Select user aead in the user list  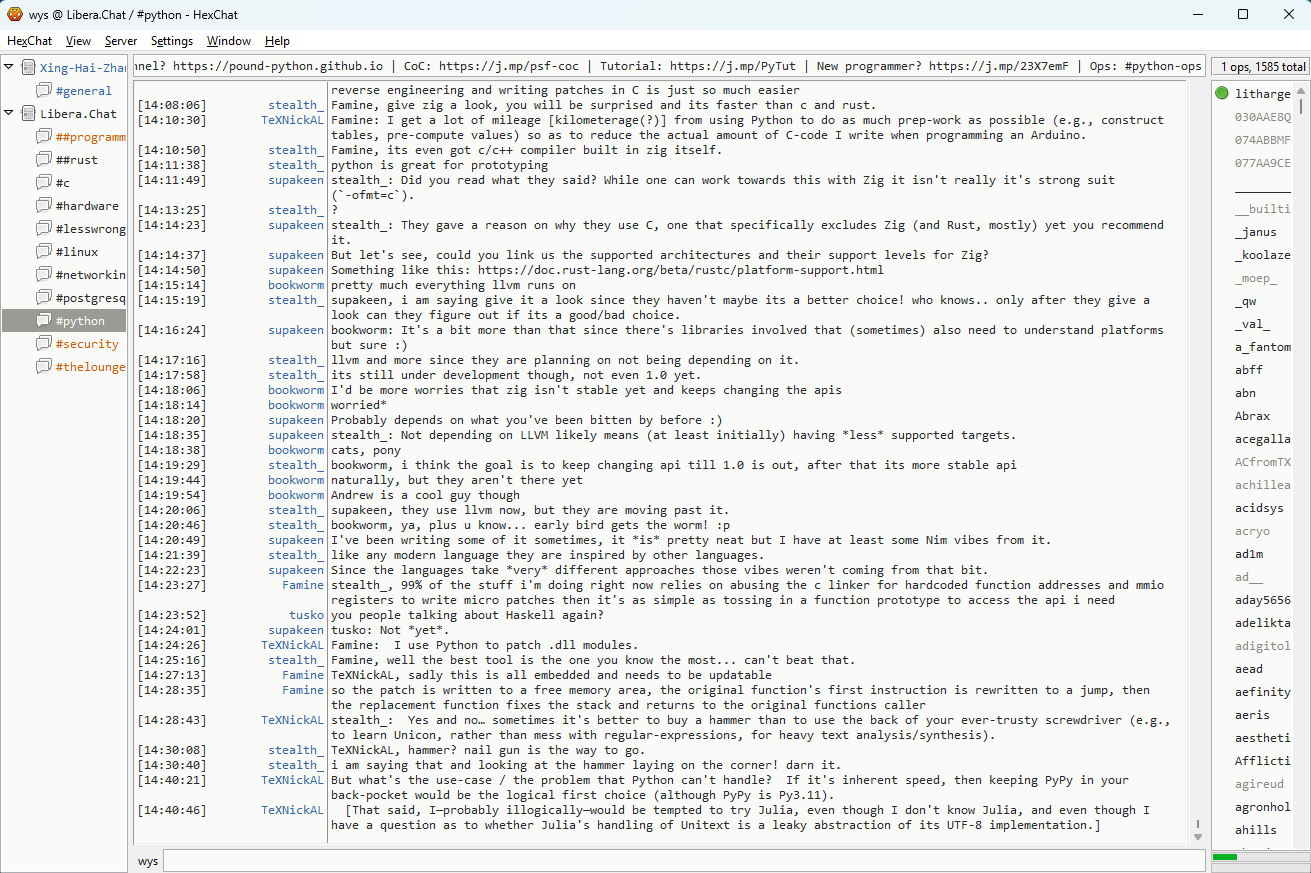tap(1249, 669)
